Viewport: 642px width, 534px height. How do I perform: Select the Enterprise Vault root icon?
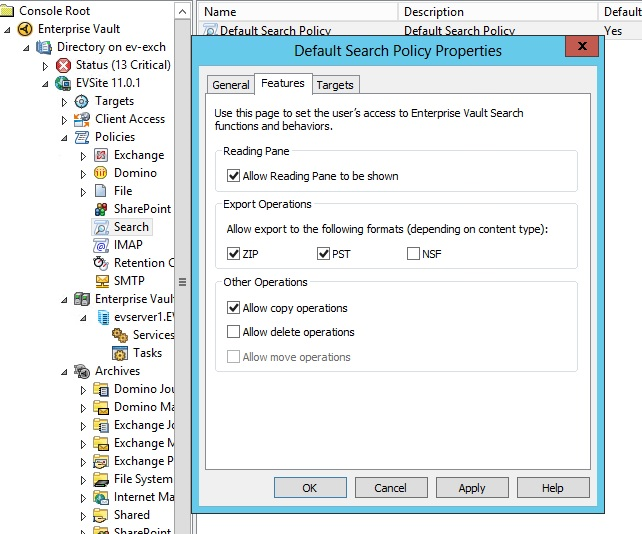coord(25,29)
